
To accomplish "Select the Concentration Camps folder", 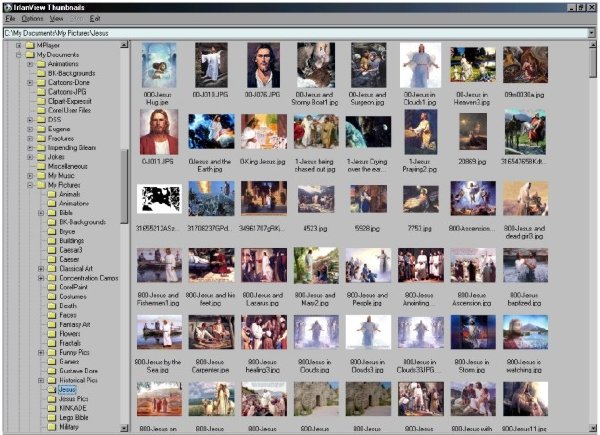I will point(83,278).
